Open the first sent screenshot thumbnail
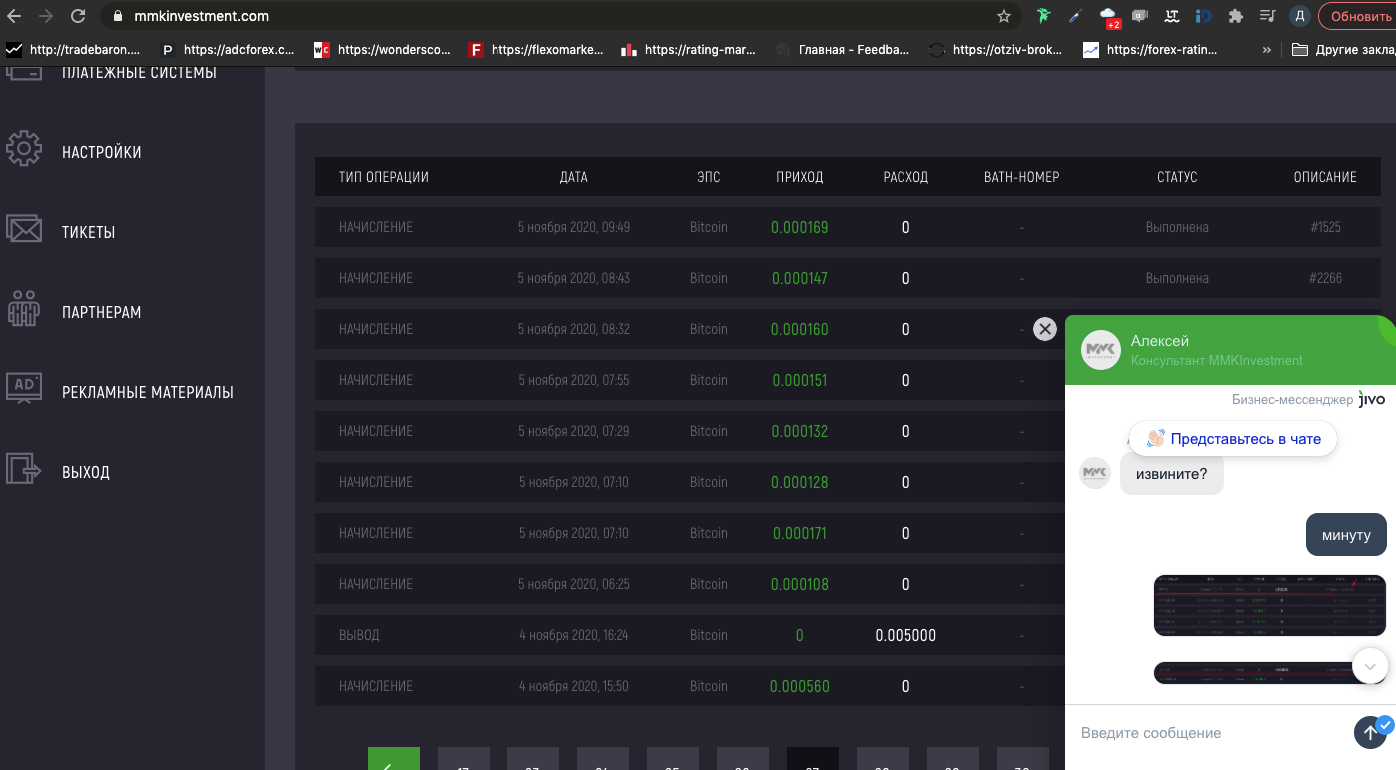1396x770 pixels. coord(1270,605)
